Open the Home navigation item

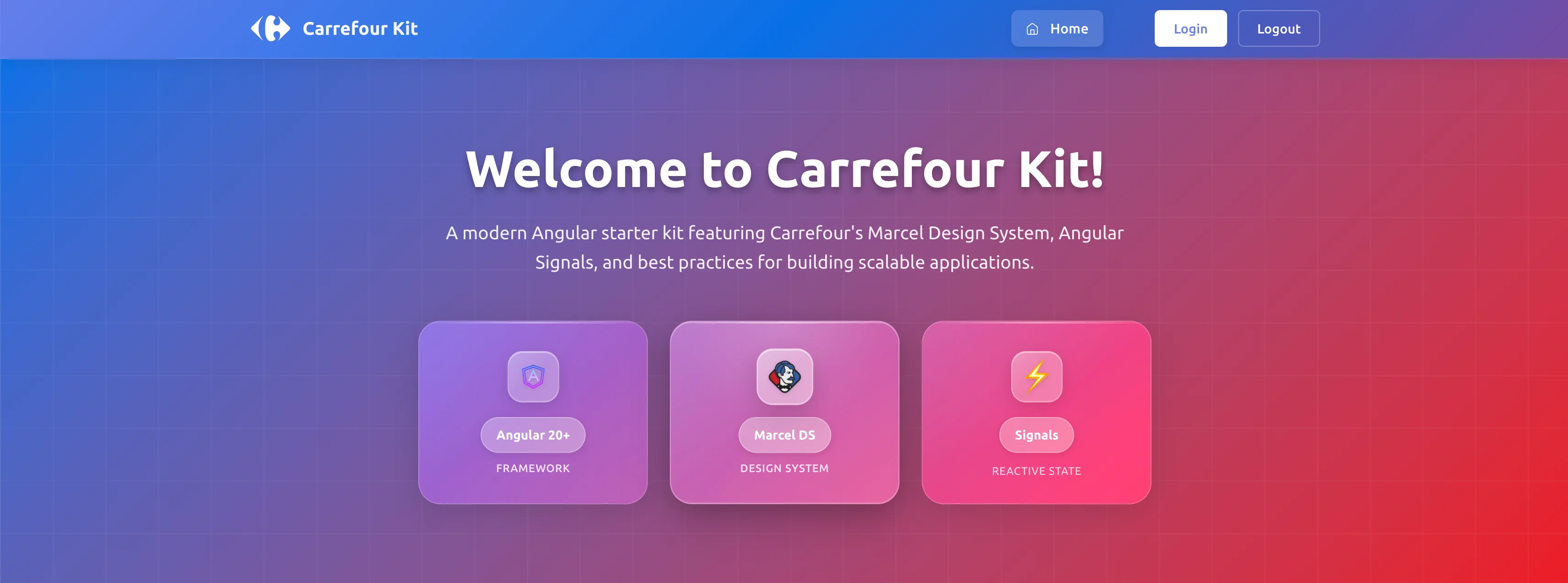pyautogui.click(x=1057, y=28)
